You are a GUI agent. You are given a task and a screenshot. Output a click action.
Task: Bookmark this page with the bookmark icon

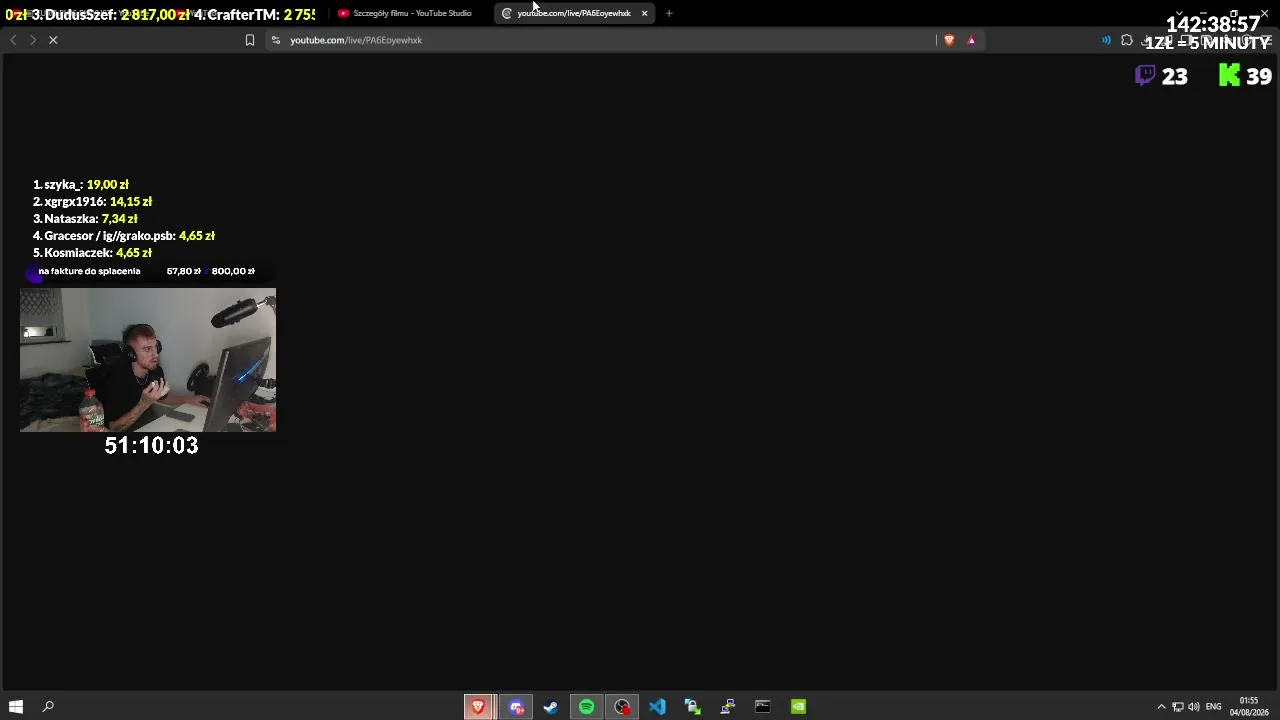250,40
